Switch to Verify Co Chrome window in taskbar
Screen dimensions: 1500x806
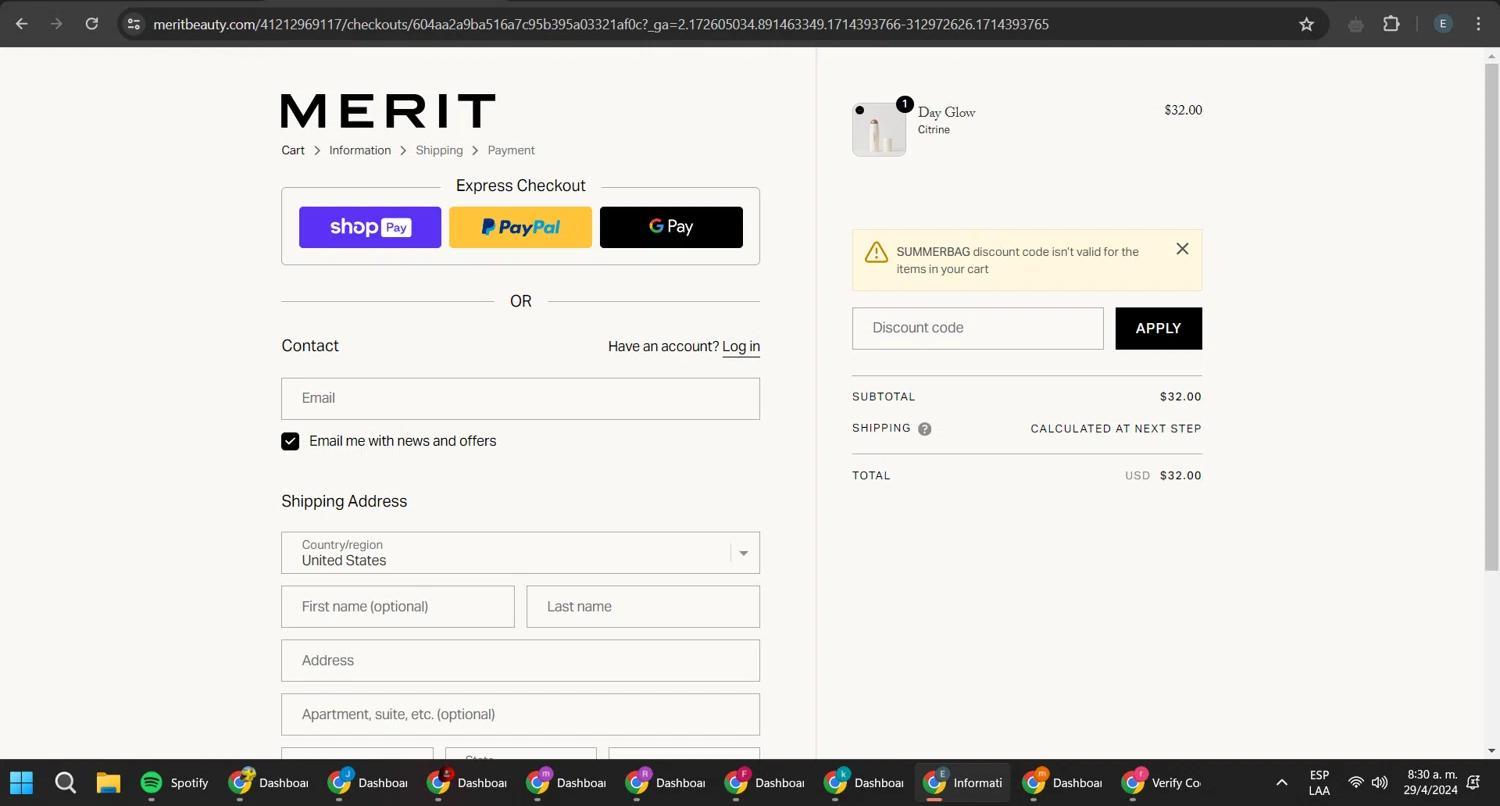coord(1160,782)
